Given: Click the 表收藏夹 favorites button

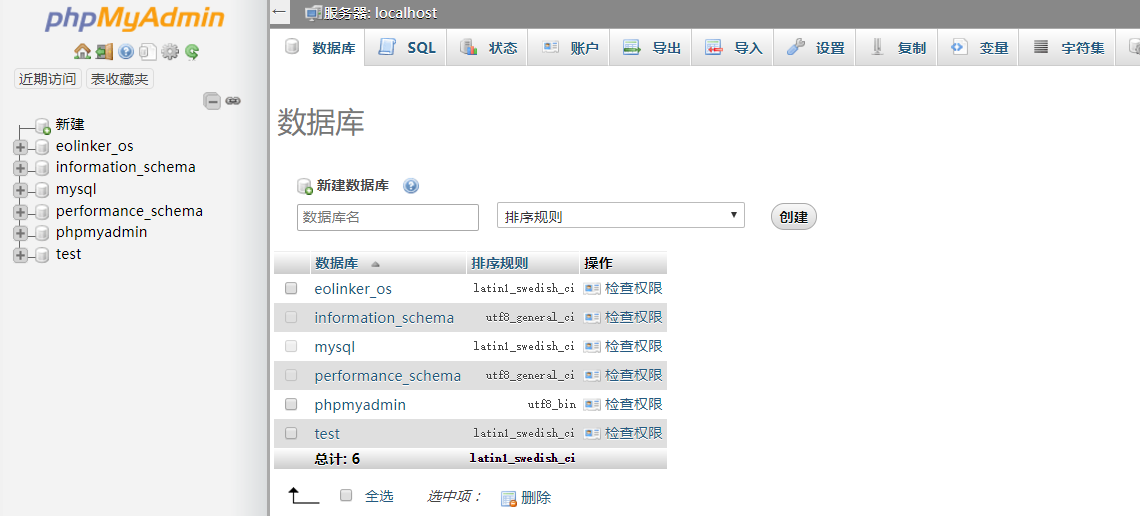Looking at the screenshot, I should click(x=120, y=79).
